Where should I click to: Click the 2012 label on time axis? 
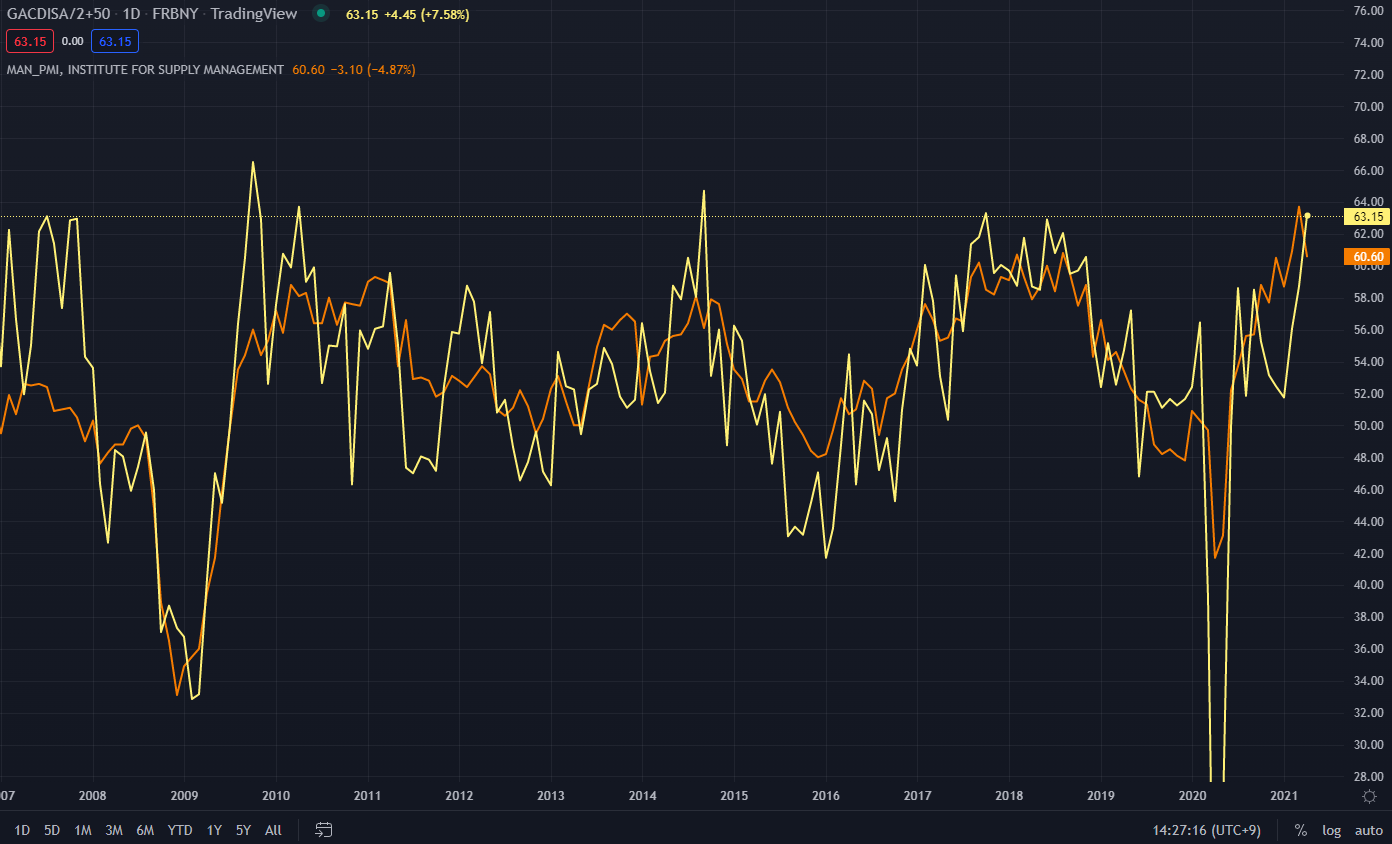coord(459,796)
